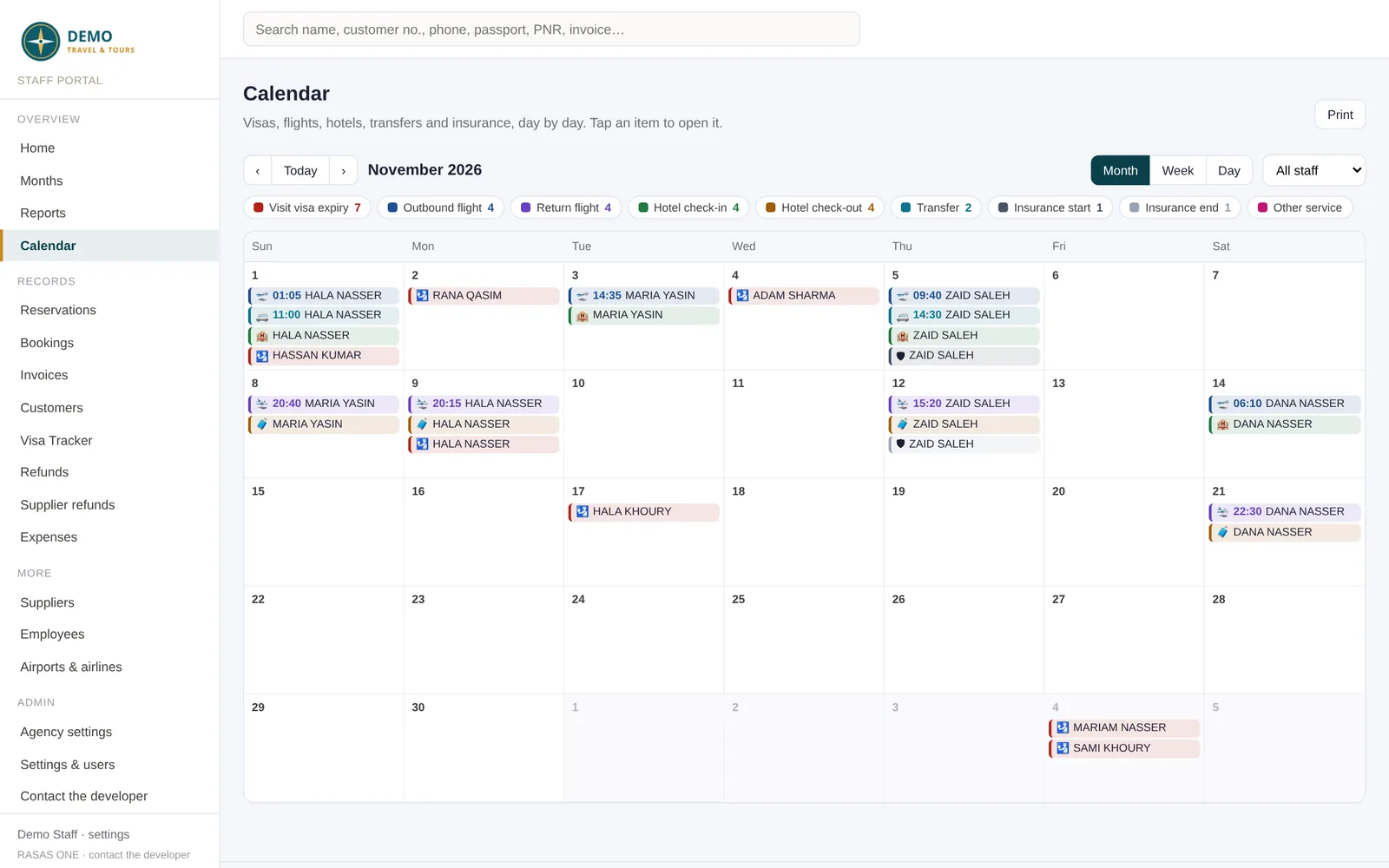Click the Print button

click(x=1340, y=115)
